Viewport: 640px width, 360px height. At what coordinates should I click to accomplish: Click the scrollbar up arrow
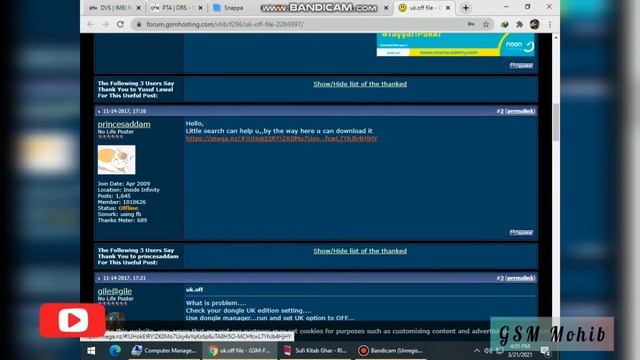[x=556, y=37]
